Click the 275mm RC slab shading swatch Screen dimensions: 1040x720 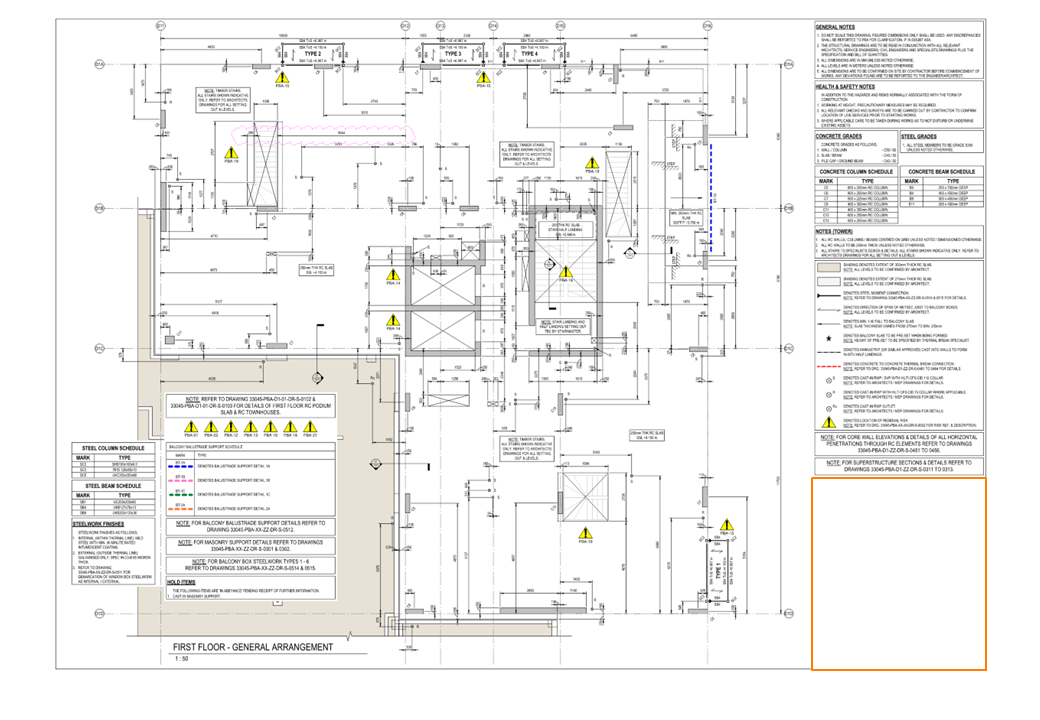(x=828, y=281)
